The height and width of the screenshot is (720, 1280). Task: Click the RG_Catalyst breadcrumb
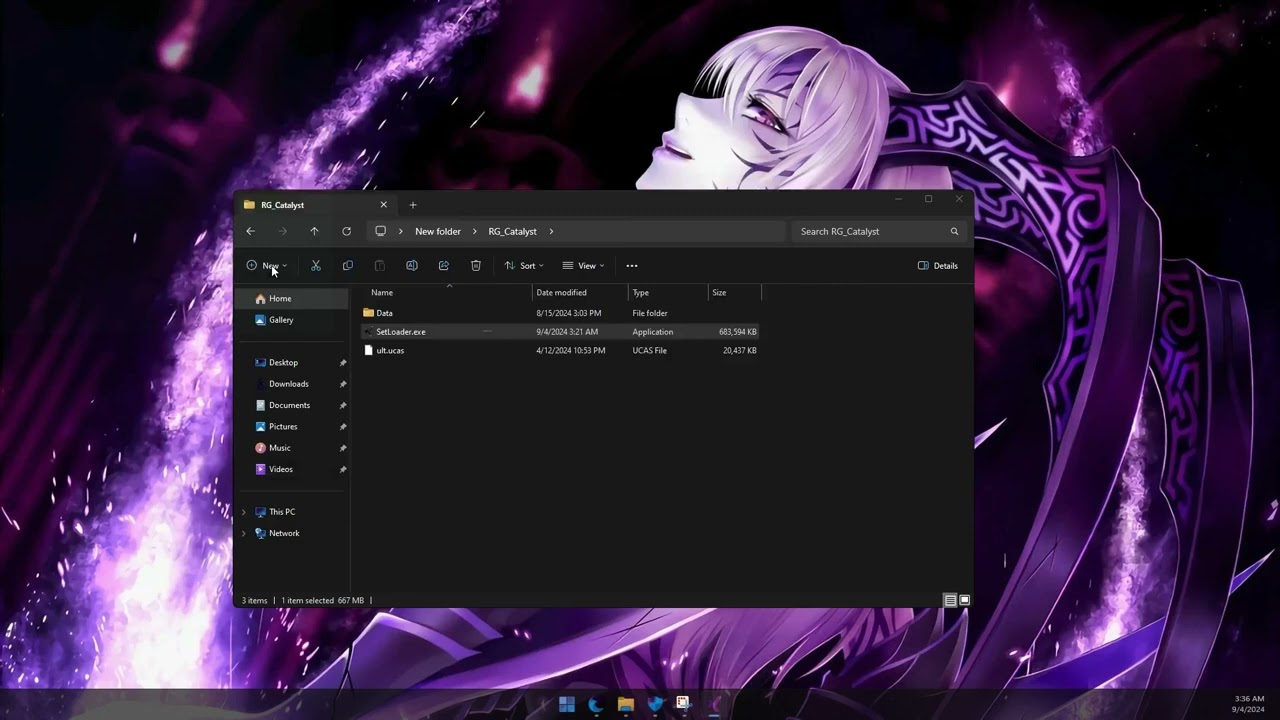(513, 231)
